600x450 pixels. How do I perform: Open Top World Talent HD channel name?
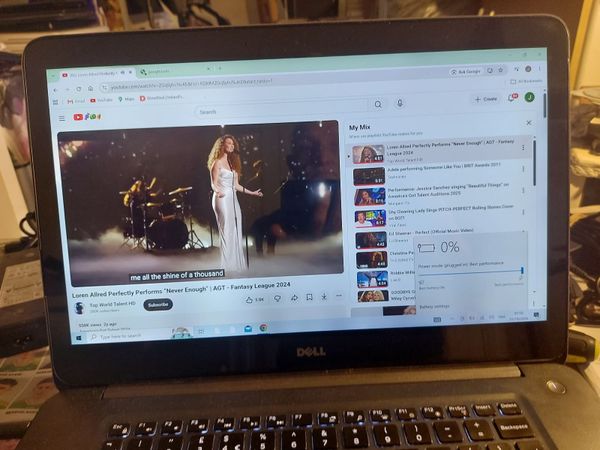(112, 304)
